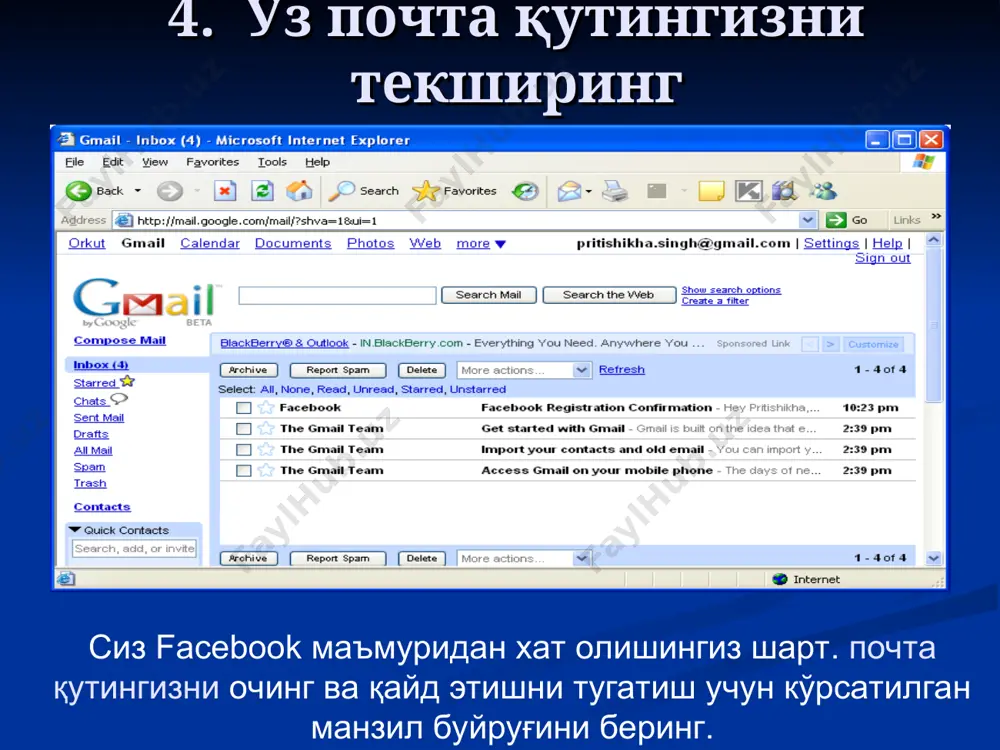Click the Quick Contacts search field
1000x750 pixels.
135,548
